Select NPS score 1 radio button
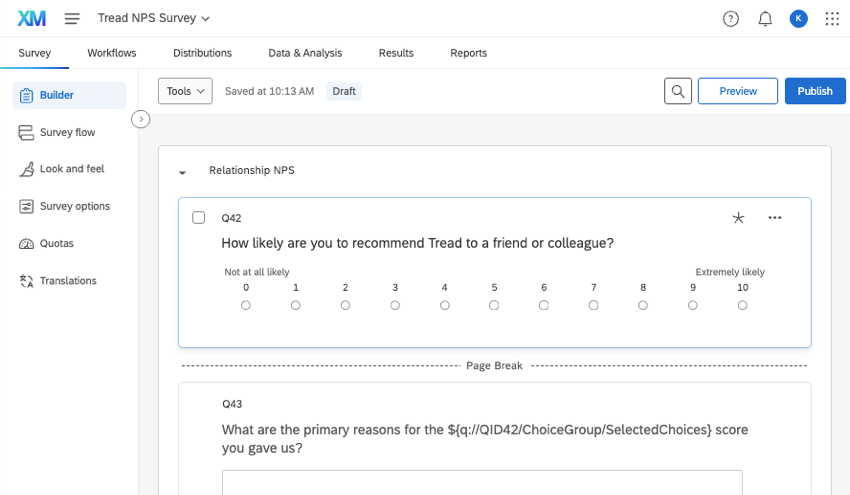850x495 pixels. pos(295,305)
